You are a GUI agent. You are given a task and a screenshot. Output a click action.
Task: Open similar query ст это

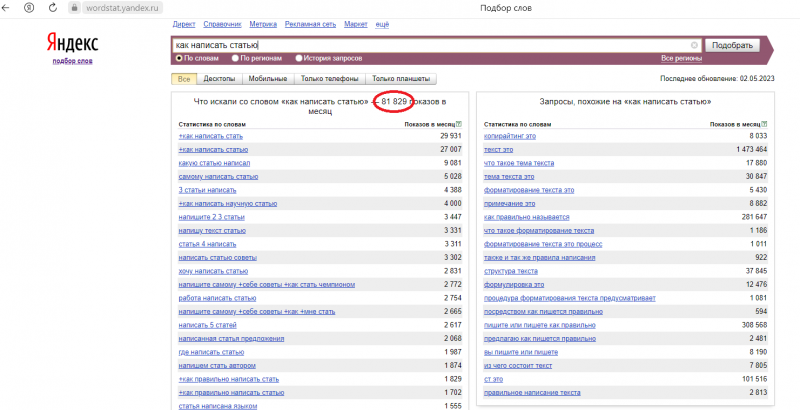point(494,379)
